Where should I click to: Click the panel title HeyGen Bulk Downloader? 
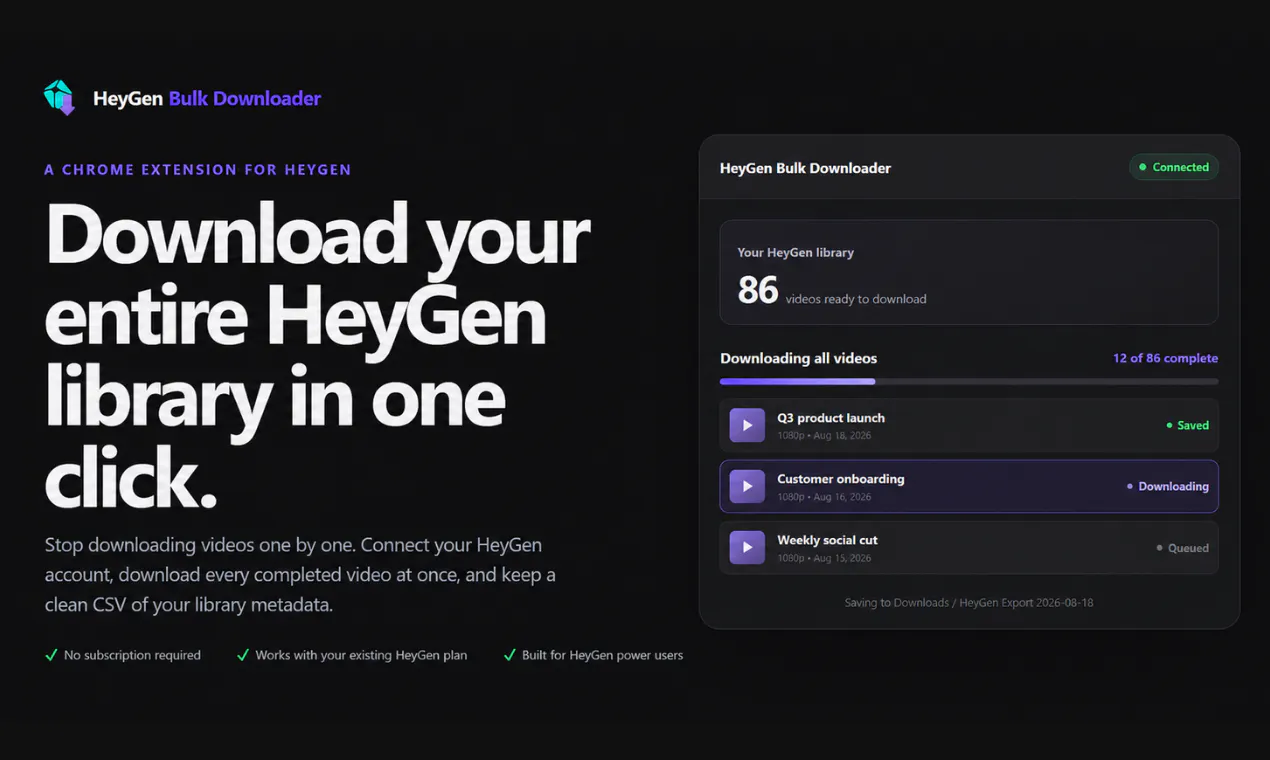(805, 168)
